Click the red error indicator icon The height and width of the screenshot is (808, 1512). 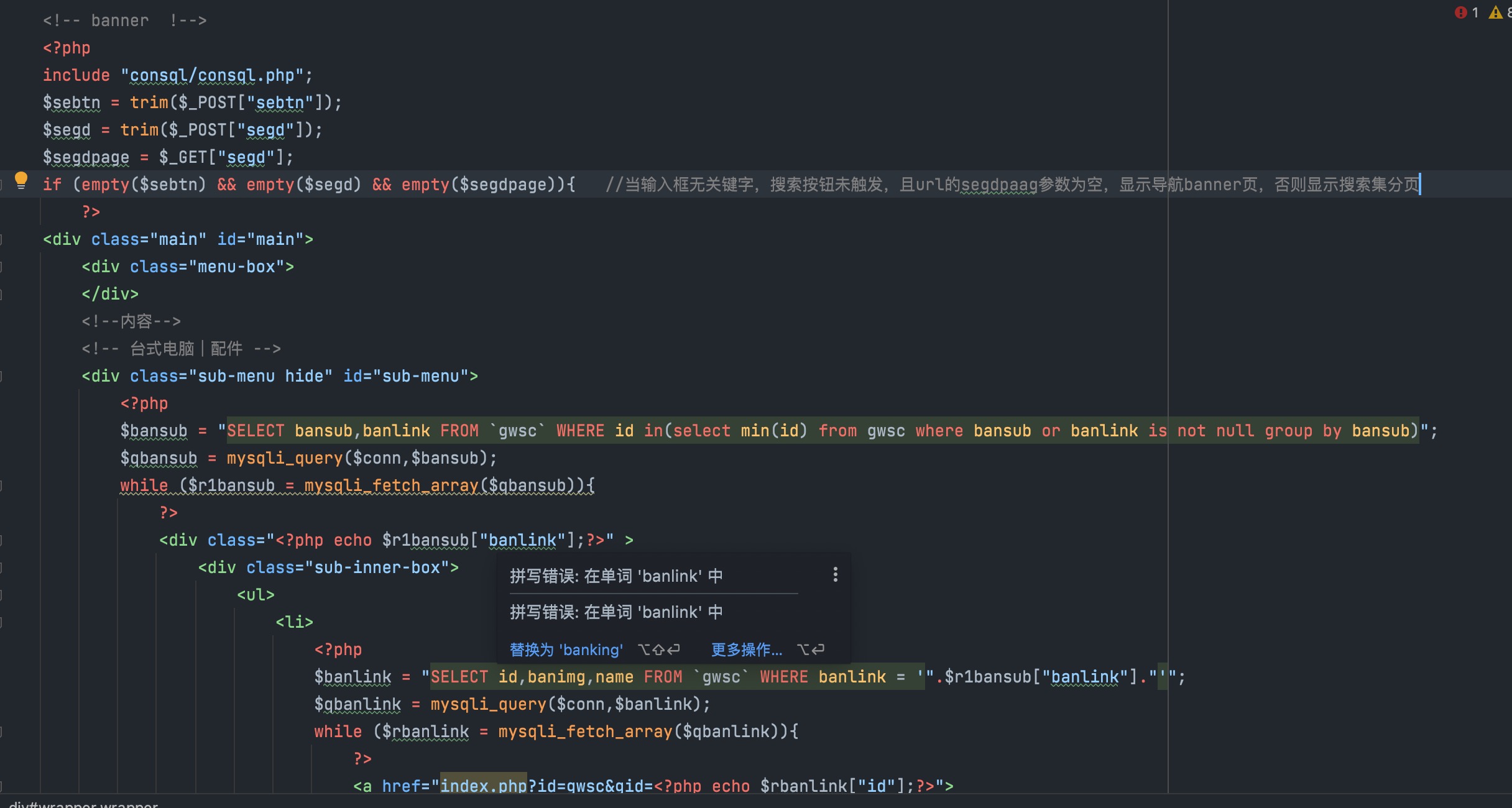(1460, 12)
